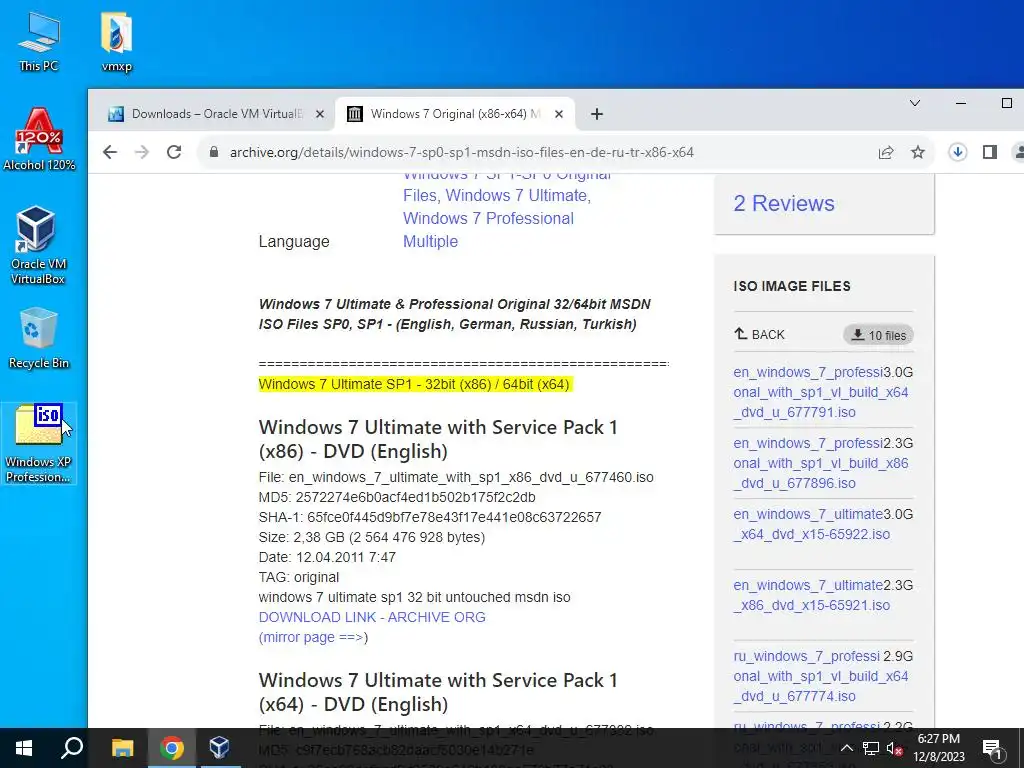
Task: Click the 10 files download button
Action: 878,335
